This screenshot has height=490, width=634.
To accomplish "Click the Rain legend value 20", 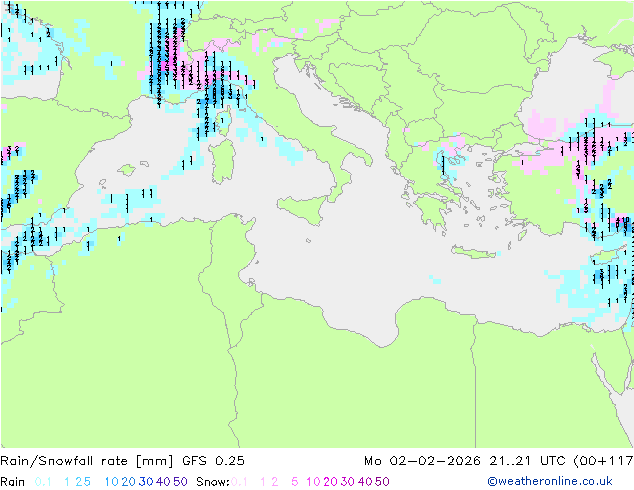I will pyautogui.click(x=129, y=482).
